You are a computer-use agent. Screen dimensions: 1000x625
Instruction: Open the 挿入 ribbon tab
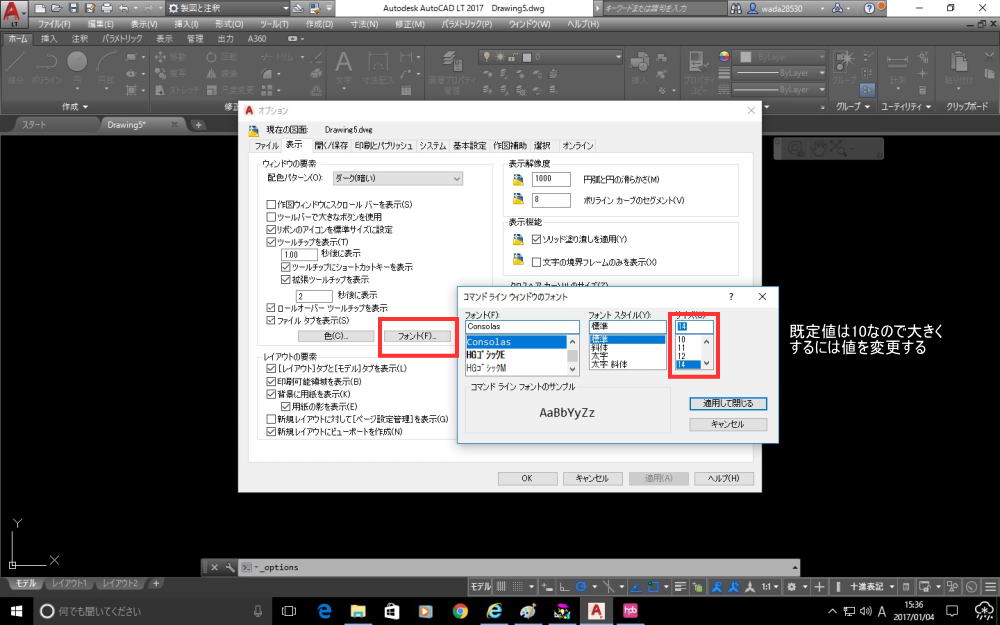click(x=49, y=39)
